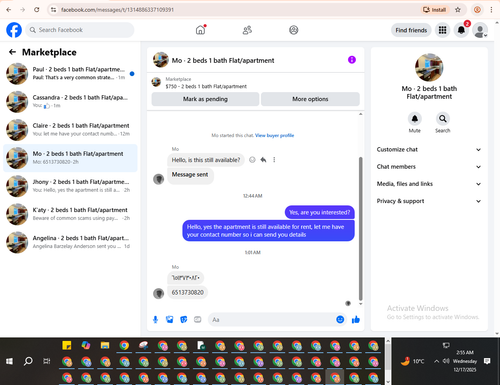Open Cassandra's conversation

point(70,102)
